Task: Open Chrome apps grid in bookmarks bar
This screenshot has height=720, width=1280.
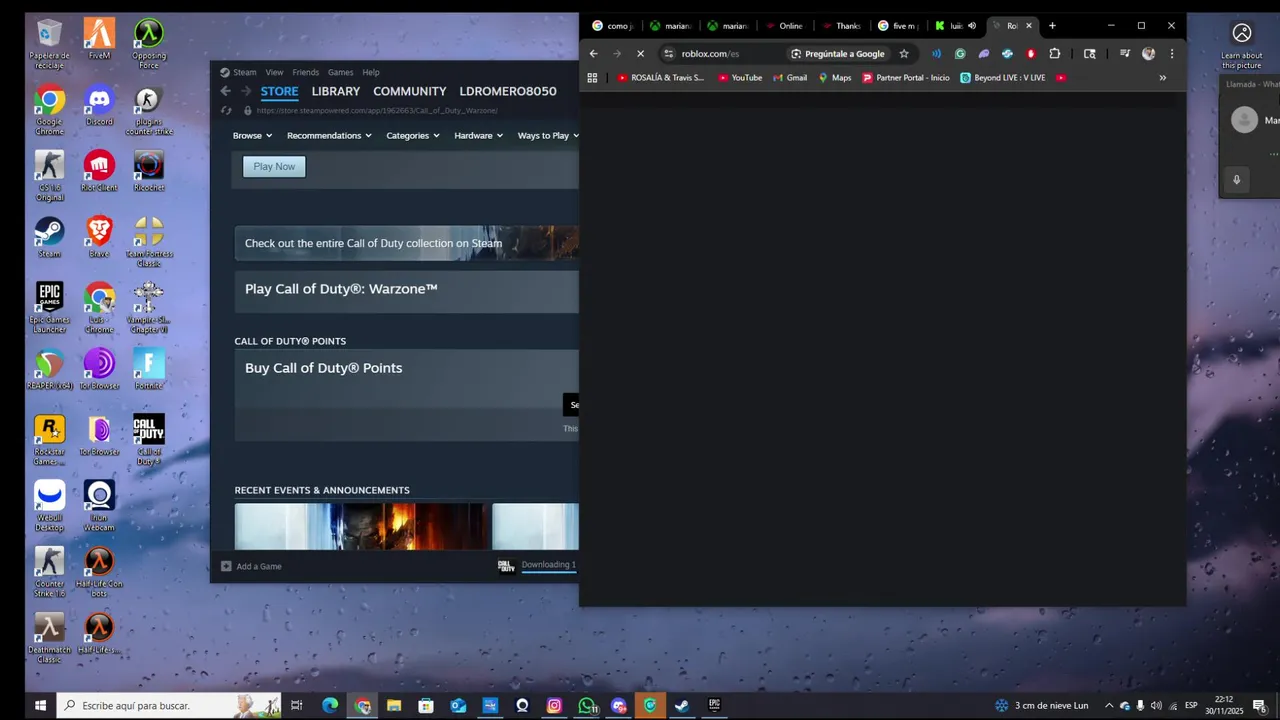Action: pos(592,78)
